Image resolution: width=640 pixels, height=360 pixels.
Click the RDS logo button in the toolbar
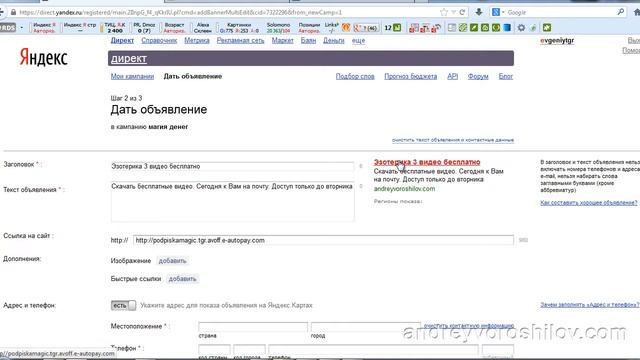[7, 28]
